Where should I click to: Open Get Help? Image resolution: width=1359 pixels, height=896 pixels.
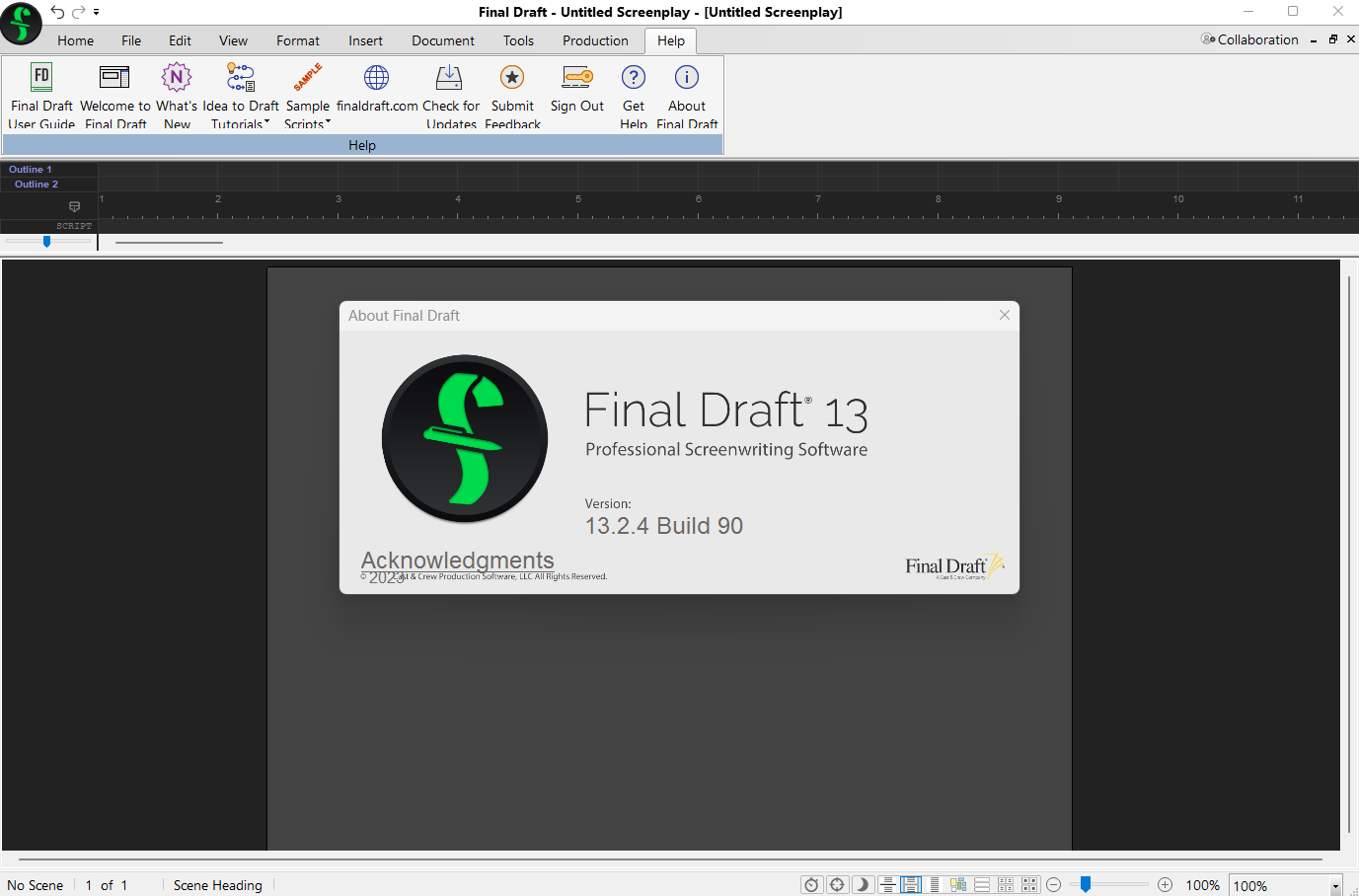[x=634, y=96]
